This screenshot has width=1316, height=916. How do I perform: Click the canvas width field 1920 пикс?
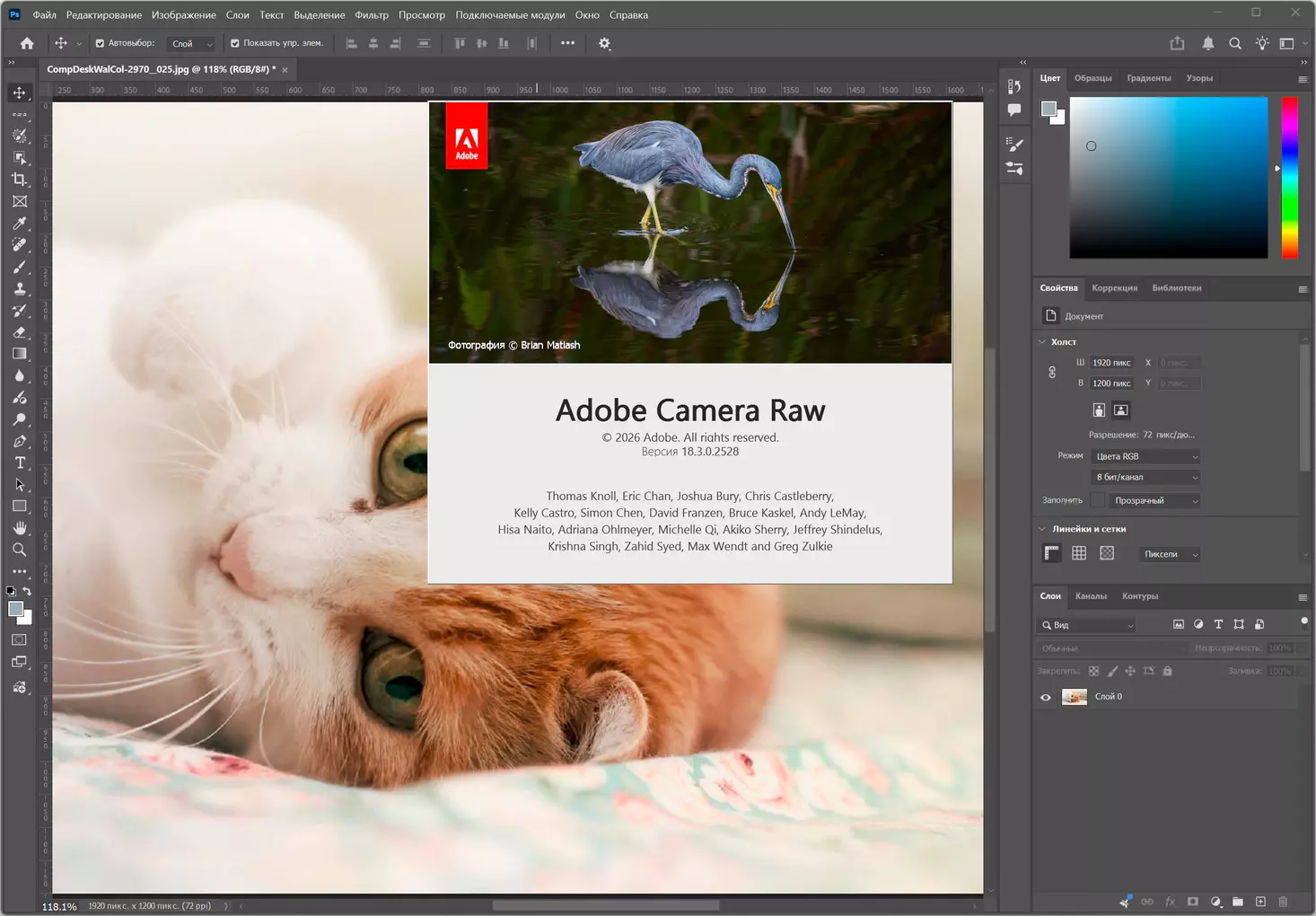tap(1111, 363)
